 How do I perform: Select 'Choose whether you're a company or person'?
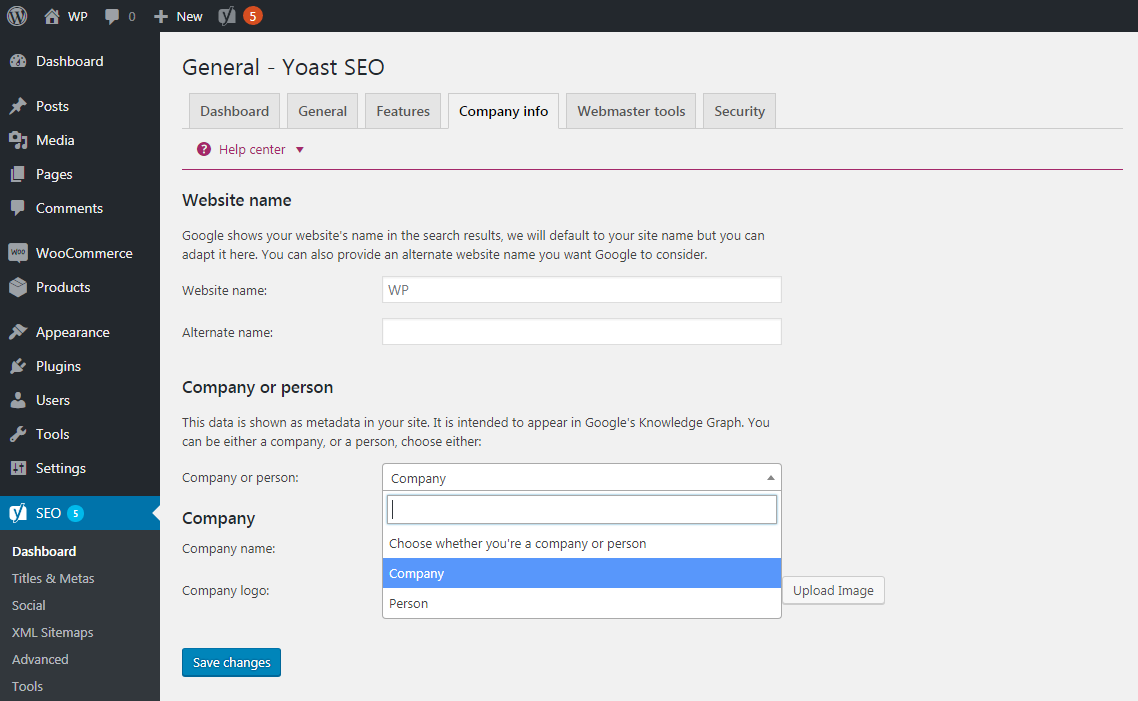coord(581,544)
